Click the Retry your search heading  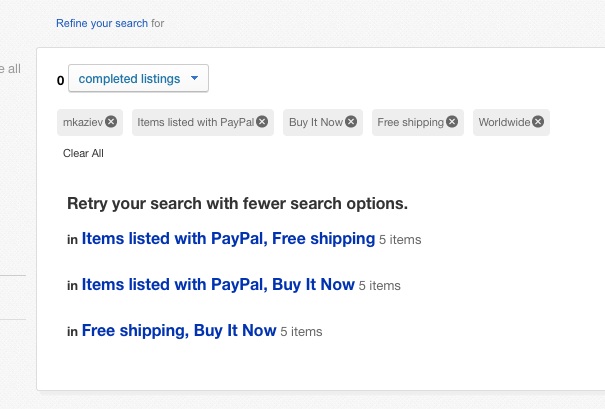[x=237, y=203]
